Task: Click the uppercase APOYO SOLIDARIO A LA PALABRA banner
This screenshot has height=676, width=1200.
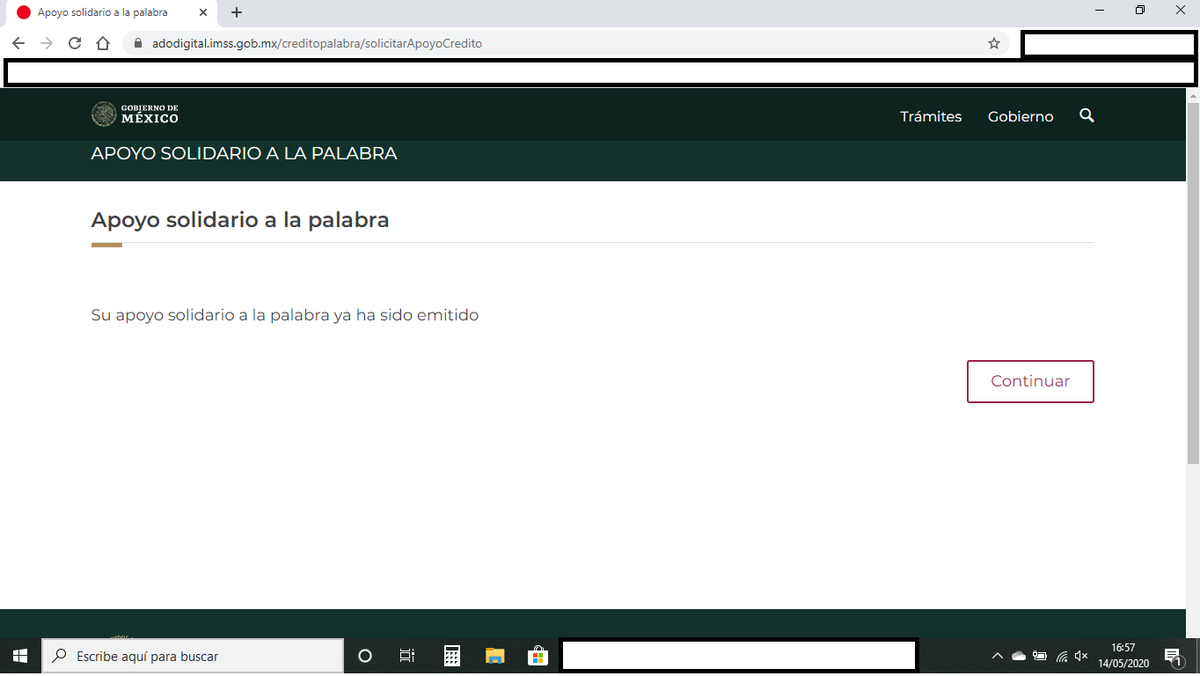Action: click(x=244, y=154)
